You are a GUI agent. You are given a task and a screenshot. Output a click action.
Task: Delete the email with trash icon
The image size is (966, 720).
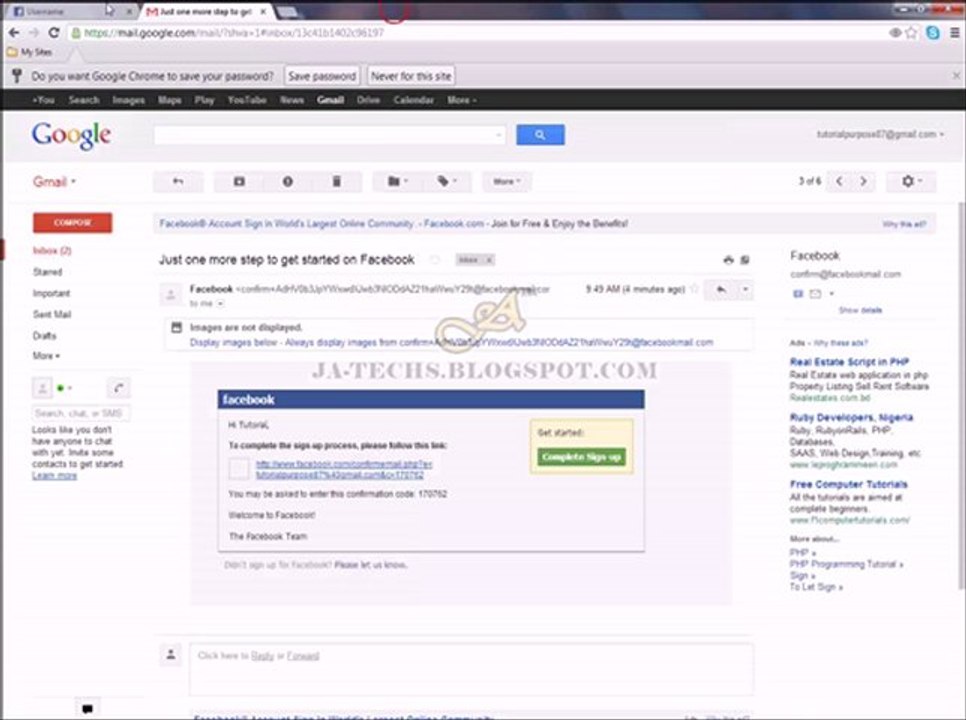coord(336,182)
